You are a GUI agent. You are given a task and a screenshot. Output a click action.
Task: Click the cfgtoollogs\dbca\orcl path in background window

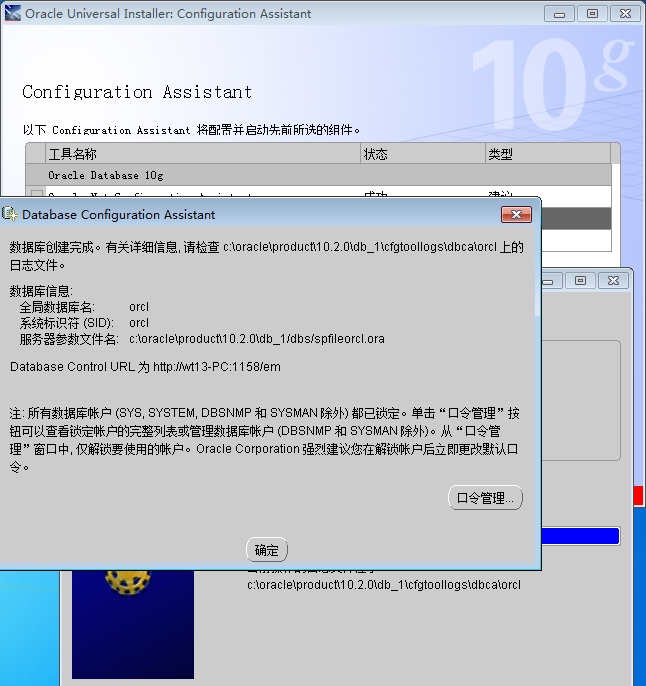[x=384, y=585]
